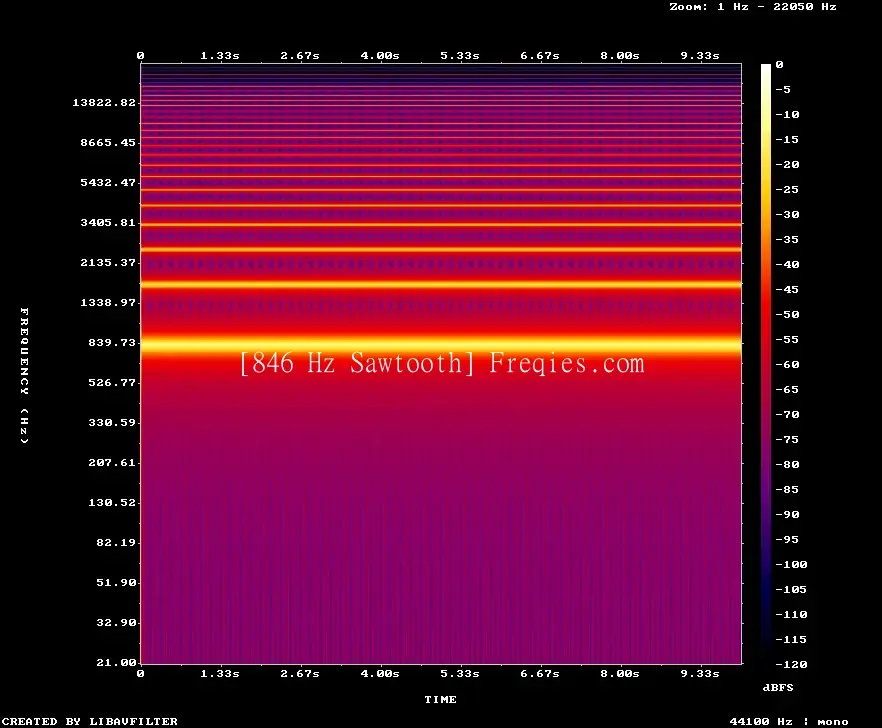882x728 pixels.
Task: Click the bright fundamental band near 839.73 Hz
Action: [441, 344]
